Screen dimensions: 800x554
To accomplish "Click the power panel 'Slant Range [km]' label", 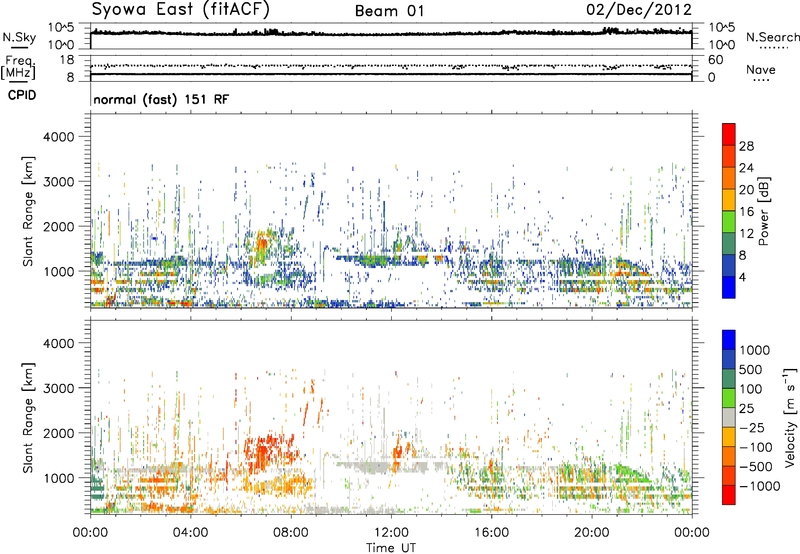I will click(28, 211).
